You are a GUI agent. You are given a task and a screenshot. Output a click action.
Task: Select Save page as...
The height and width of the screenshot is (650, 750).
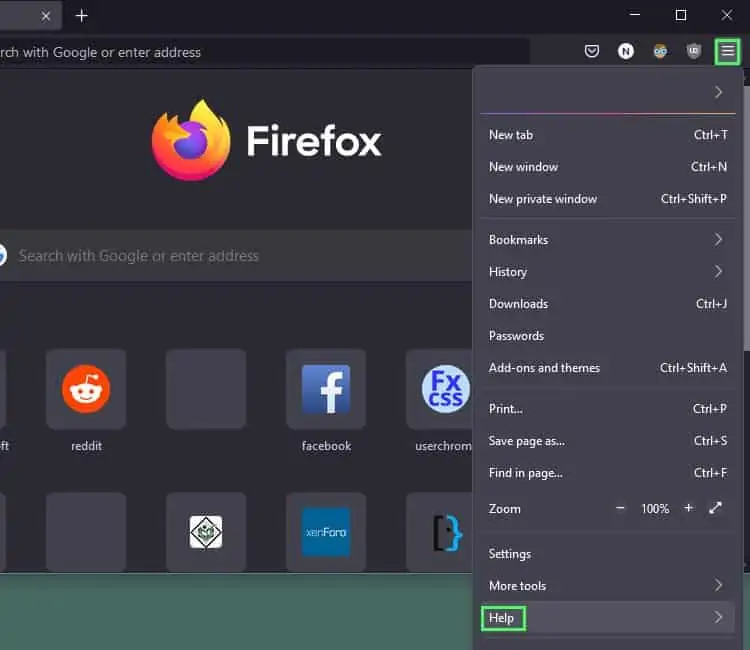click(x=607, y=441)
